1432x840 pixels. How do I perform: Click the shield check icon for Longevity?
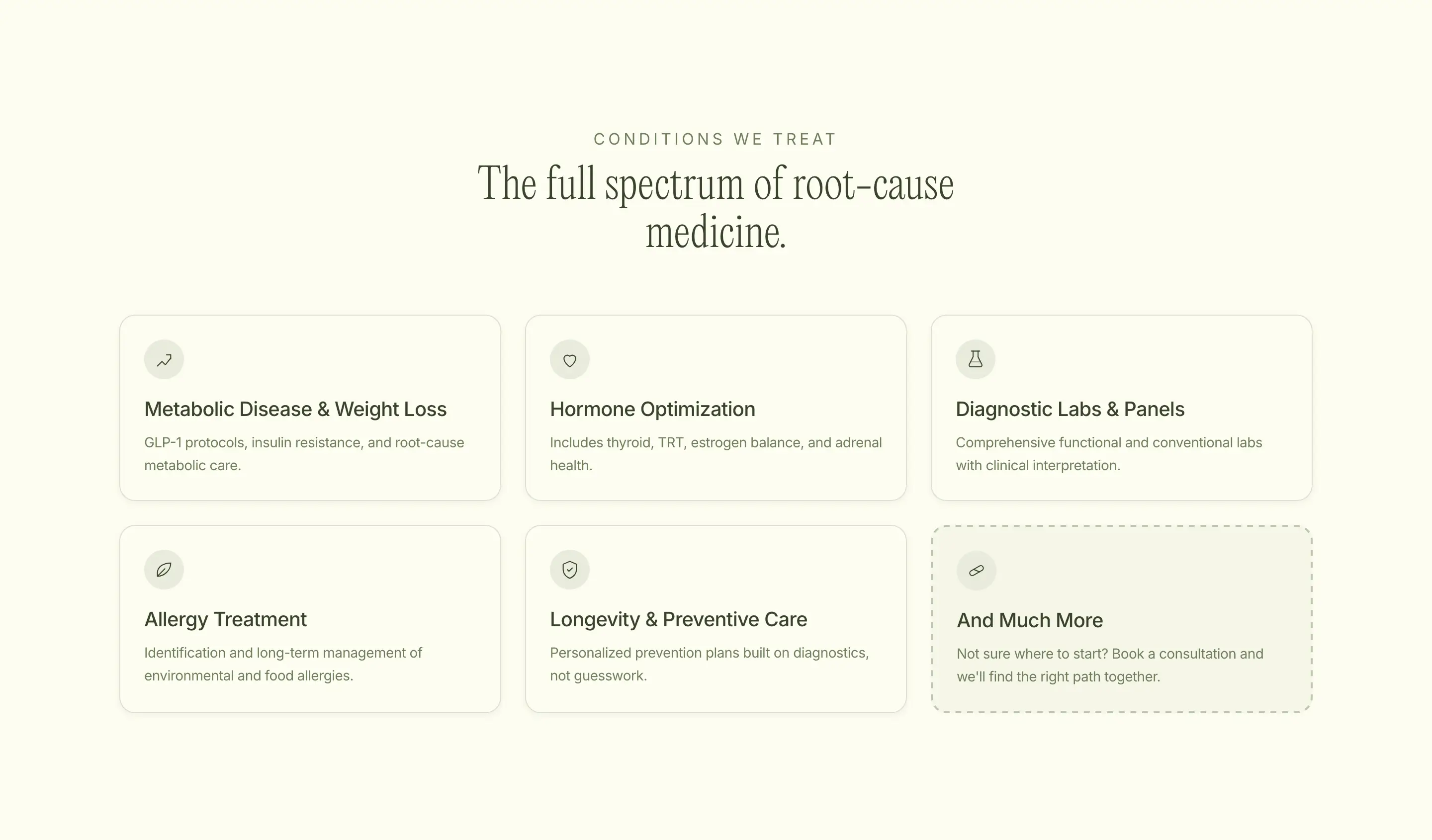point(569,570)
